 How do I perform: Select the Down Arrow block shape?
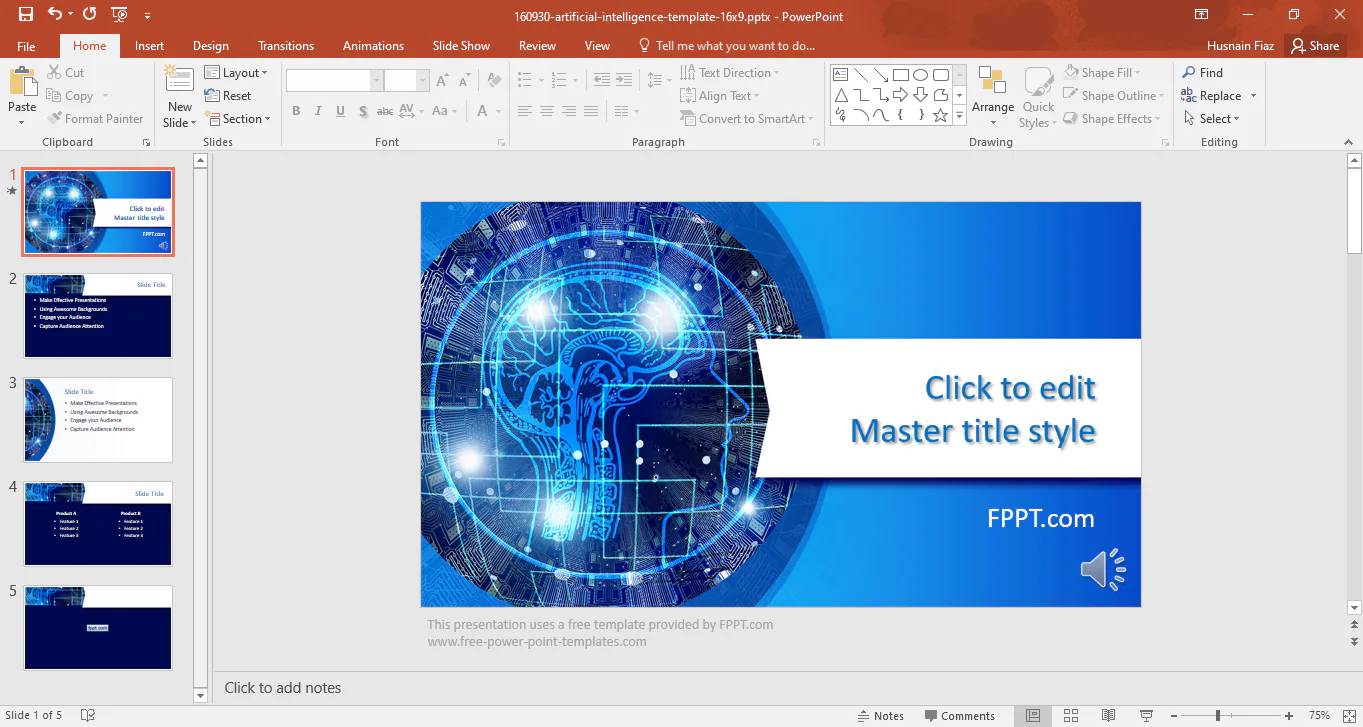click(920, 95)
